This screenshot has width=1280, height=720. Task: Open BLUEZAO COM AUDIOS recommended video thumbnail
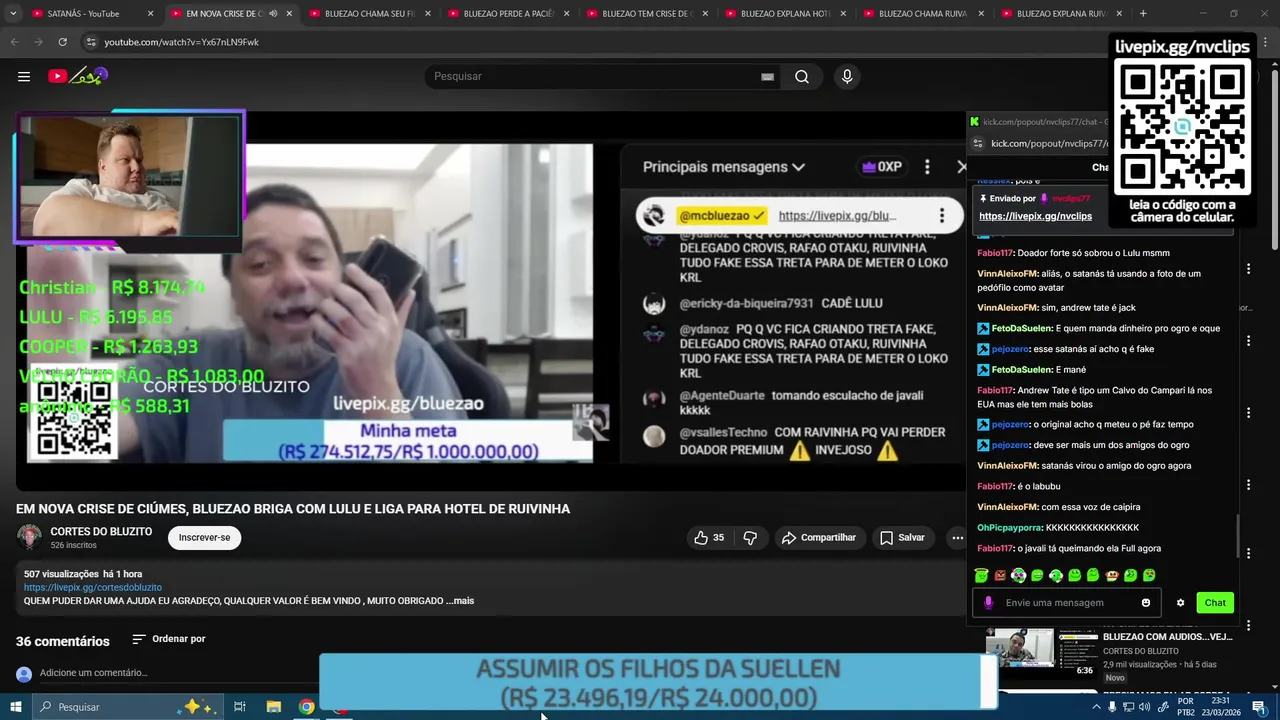pyautogui.click(x=1043, y=652)
